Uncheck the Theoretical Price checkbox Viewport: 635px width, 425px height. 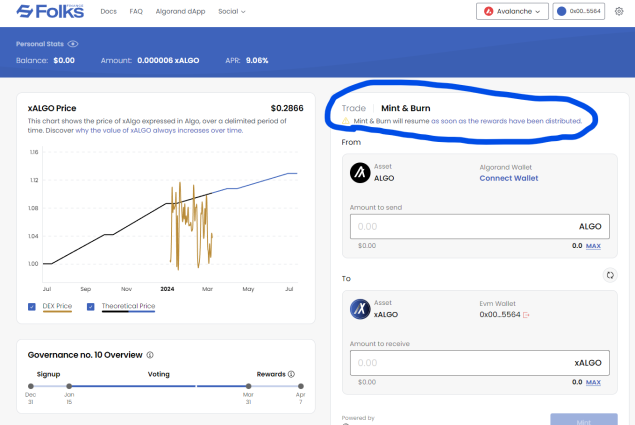[x=91, y=307]
